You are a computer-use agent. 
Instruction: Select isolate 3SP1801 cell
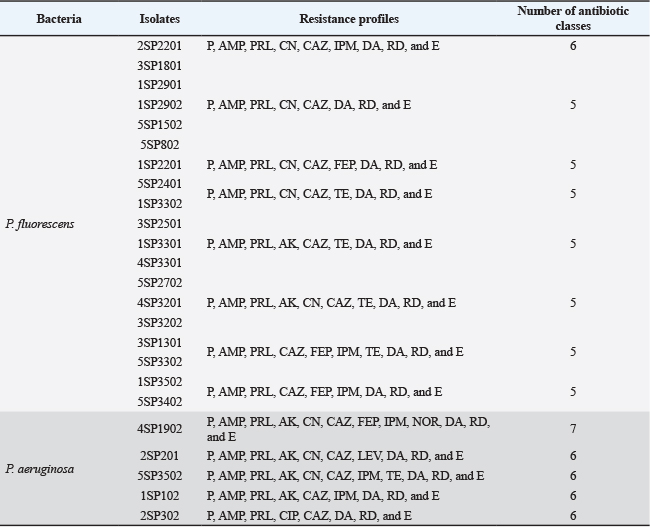point(160,66)
